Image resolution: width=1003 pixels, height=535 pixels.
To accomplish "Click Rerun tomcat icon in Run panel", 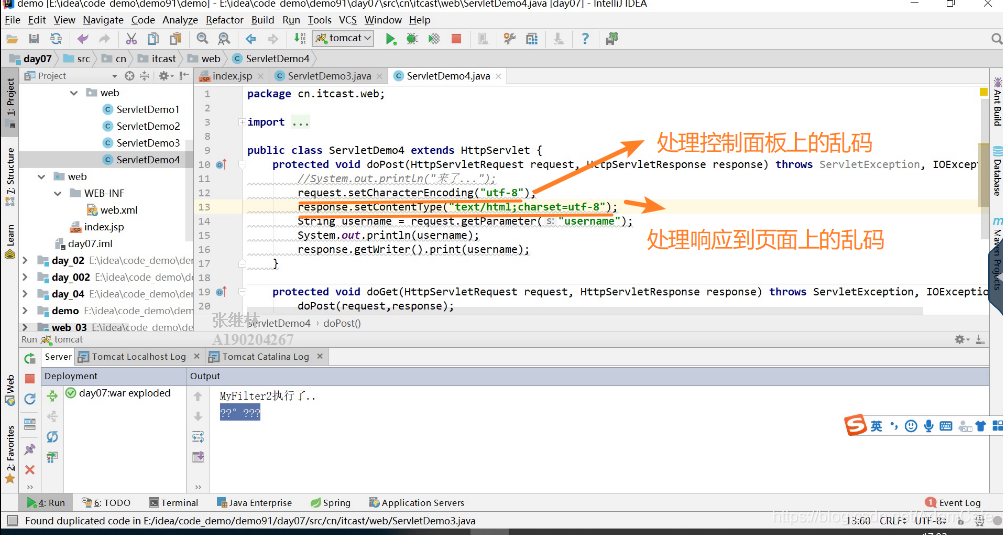I will (29, 358).
